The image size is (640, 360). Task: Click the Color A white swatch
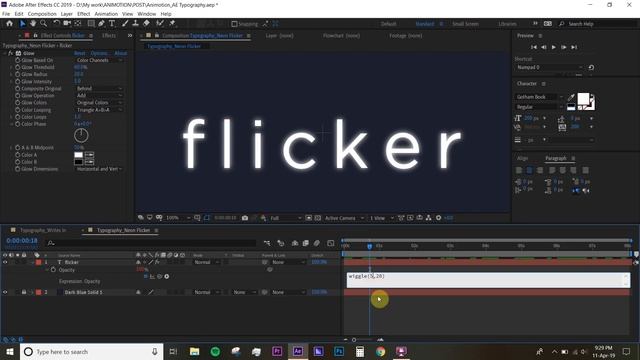[x=78, y=155]
